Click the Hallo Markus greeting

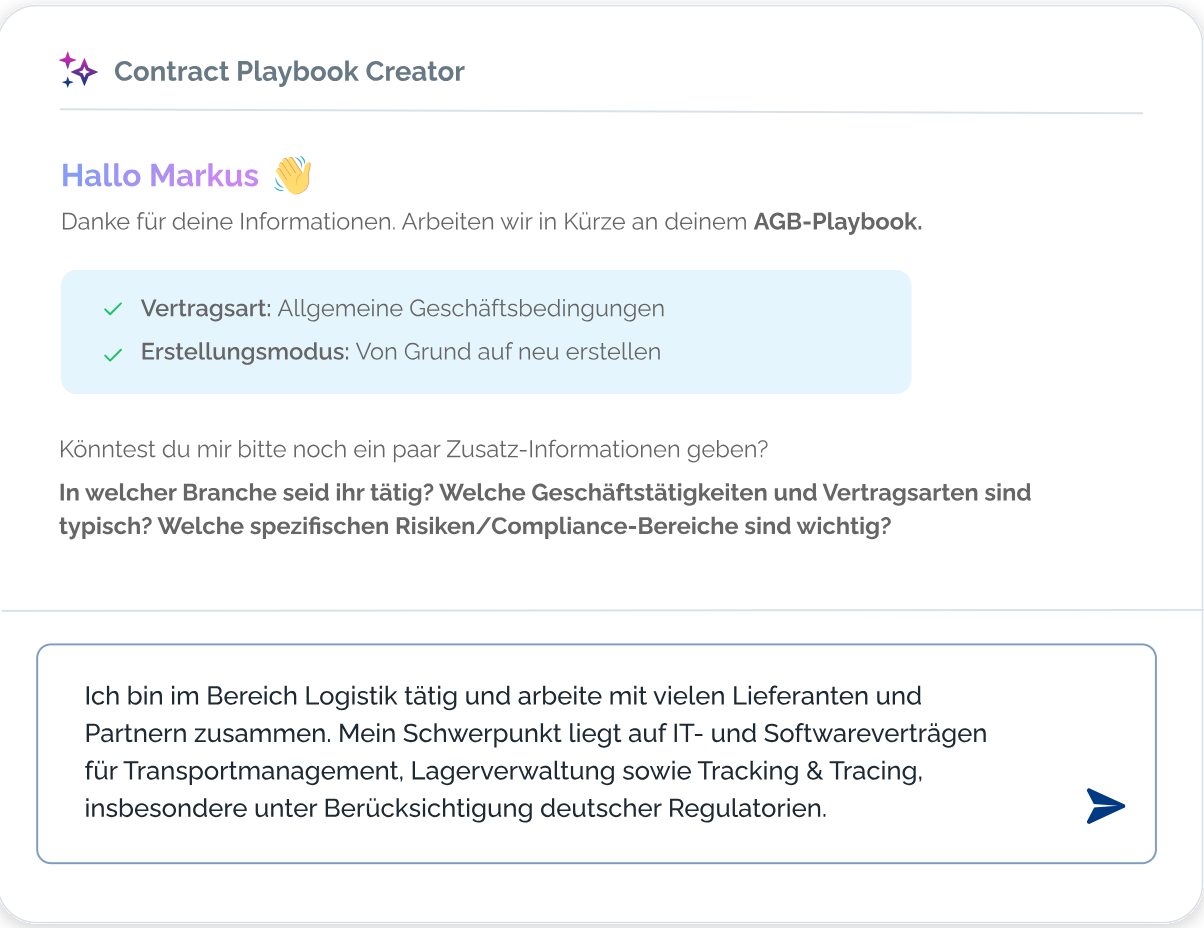[x=160, y=176]
